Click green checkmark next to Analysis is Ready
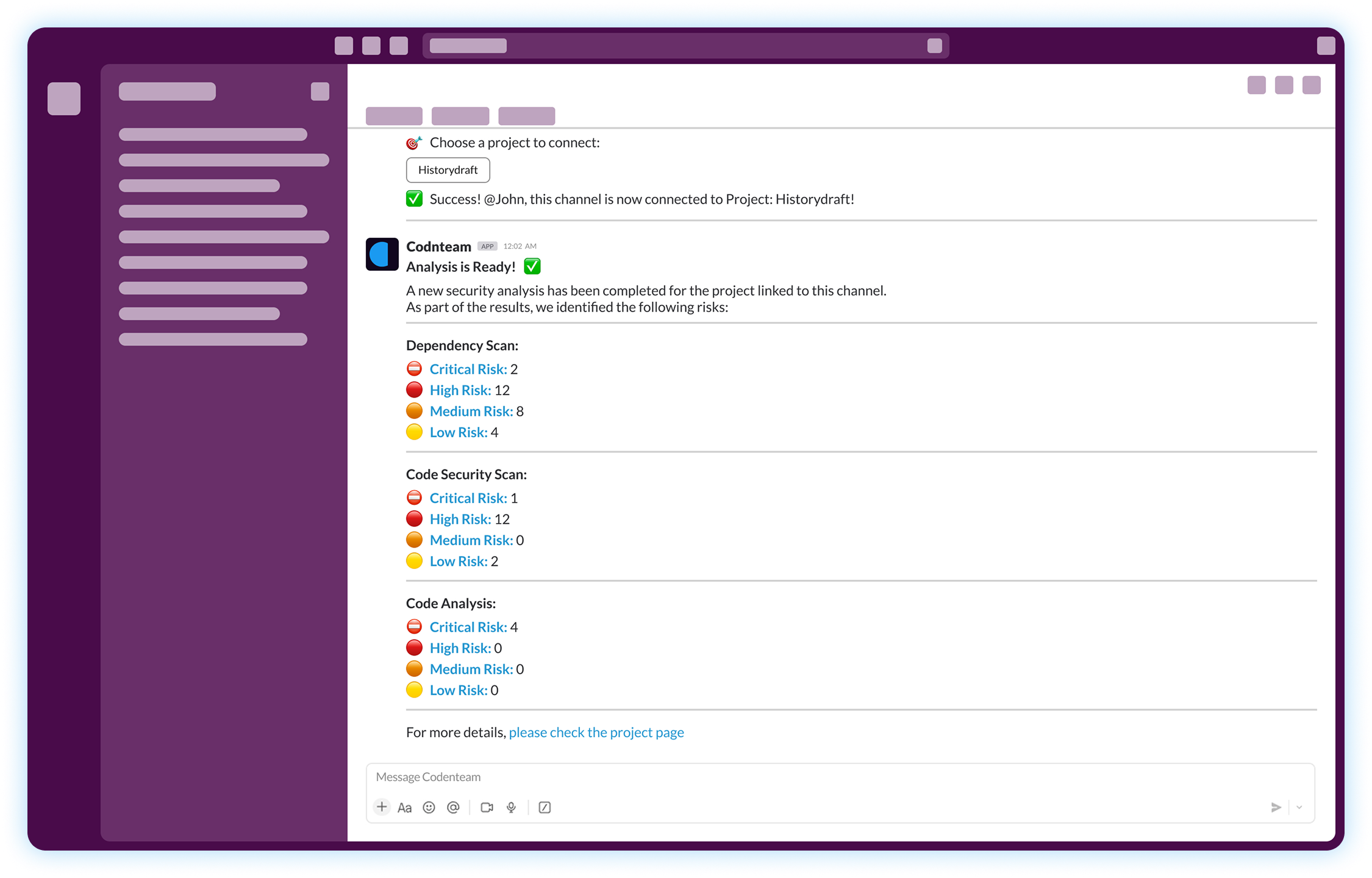 tap(532, 266)
